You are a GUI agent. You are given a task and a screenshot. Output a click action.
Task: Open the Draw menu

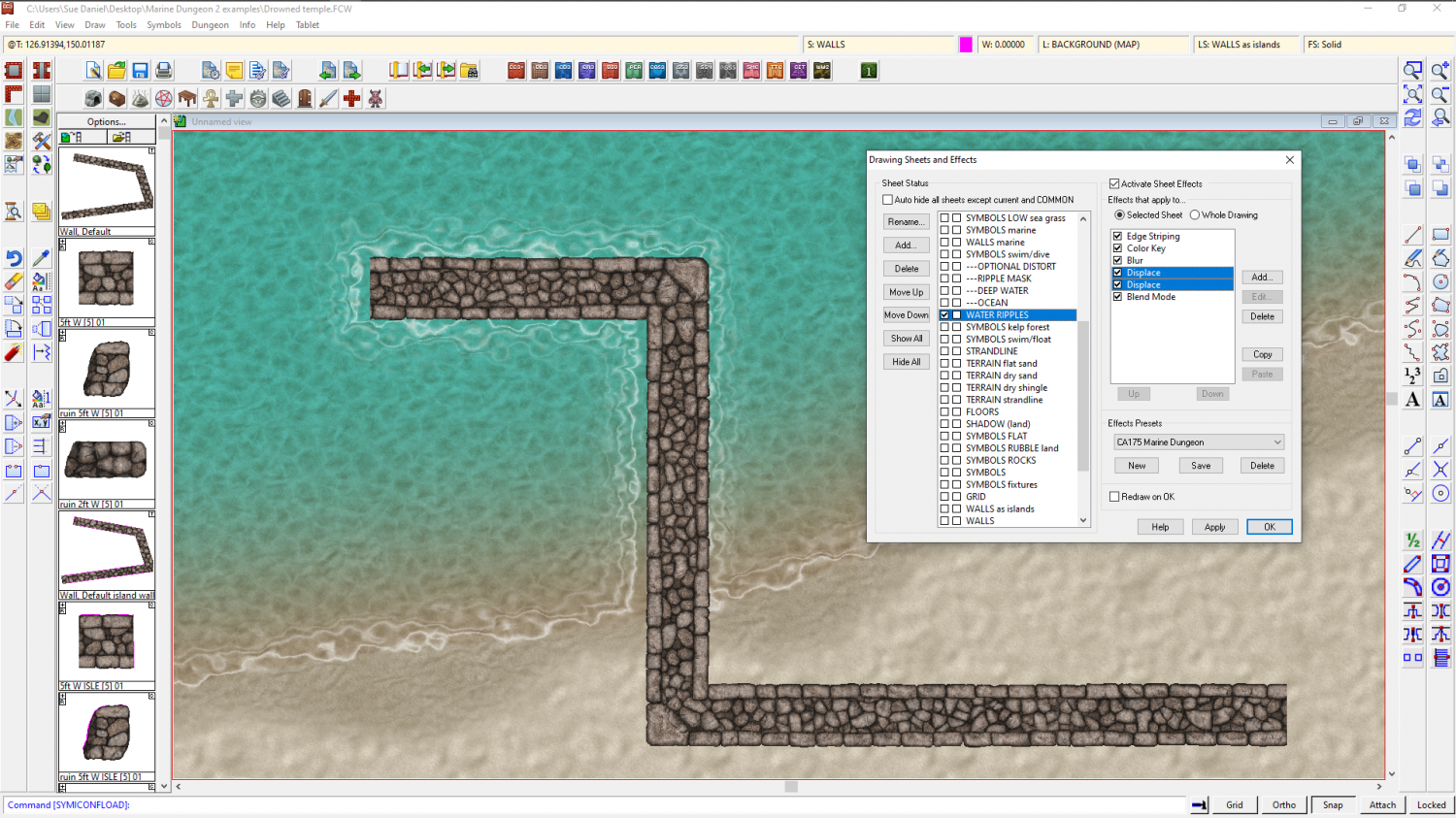pos(95,25)
